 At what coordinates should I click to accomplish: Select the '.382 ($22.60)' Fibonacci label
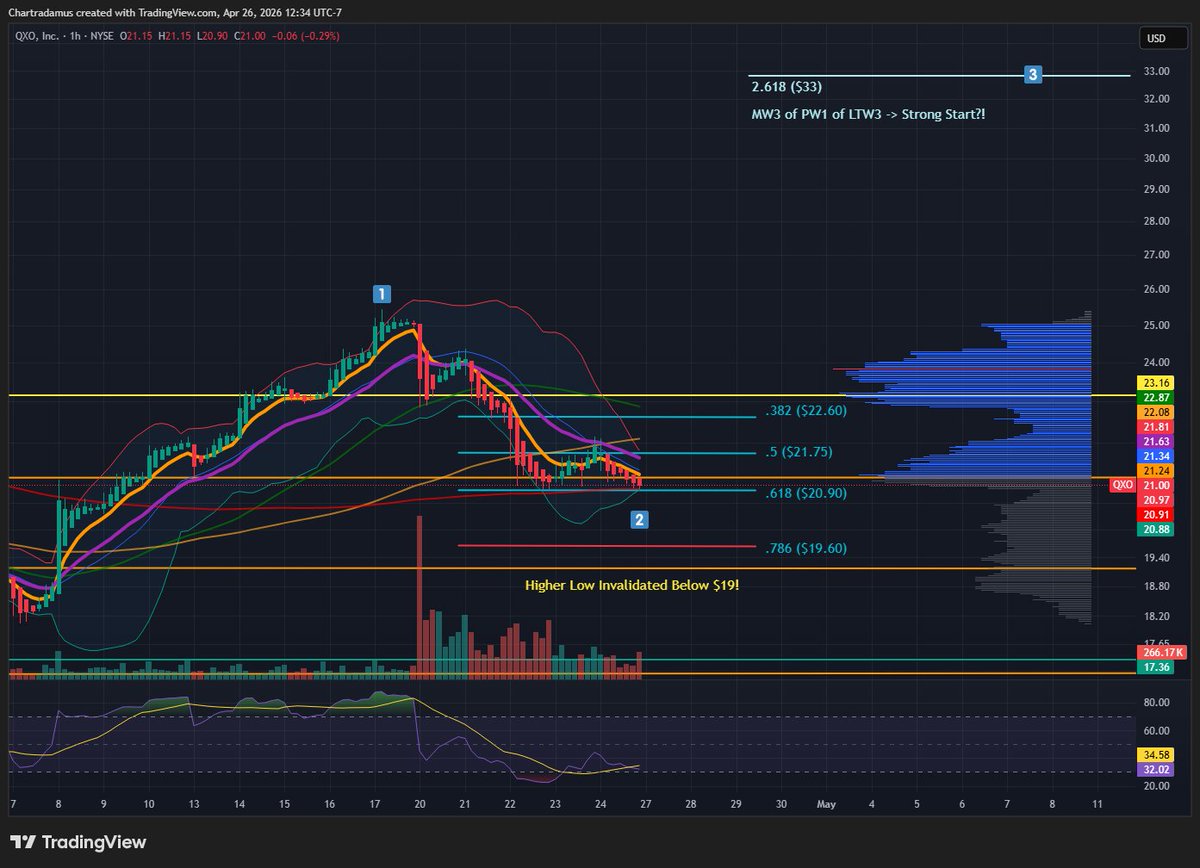point(806,411)
